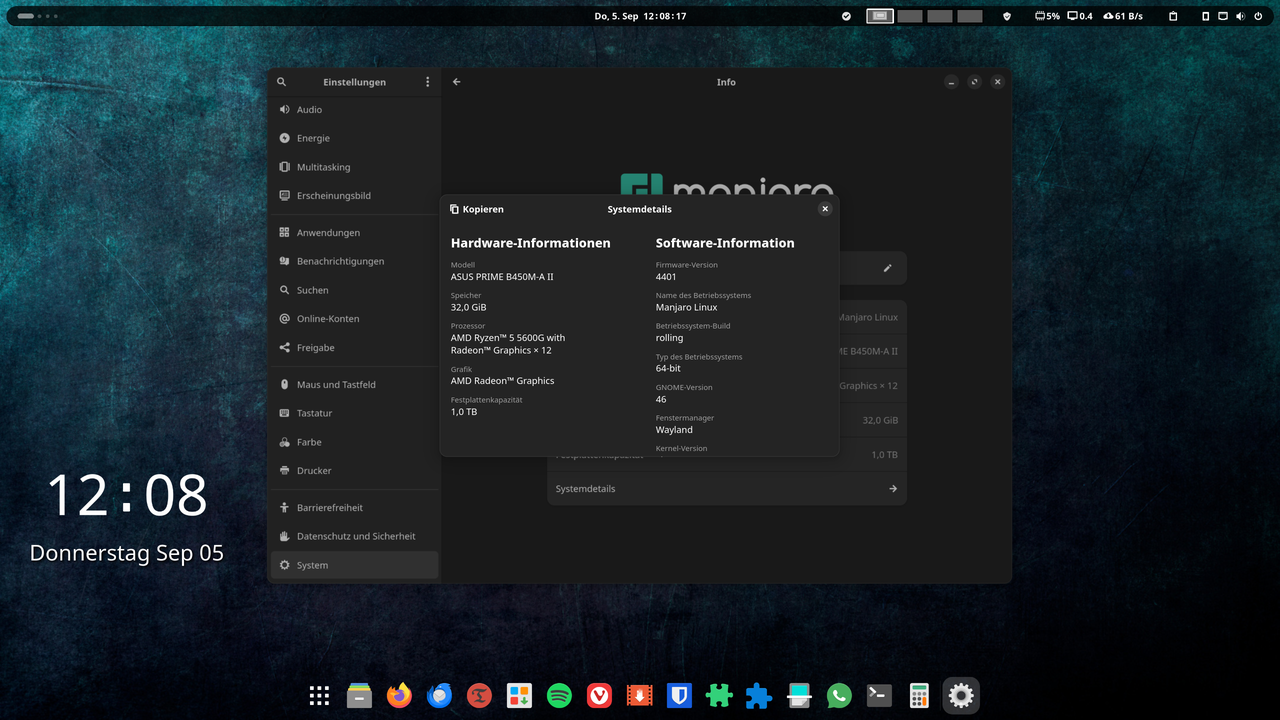
Task: Open calendar via date and time display
Action: (640, 16)
